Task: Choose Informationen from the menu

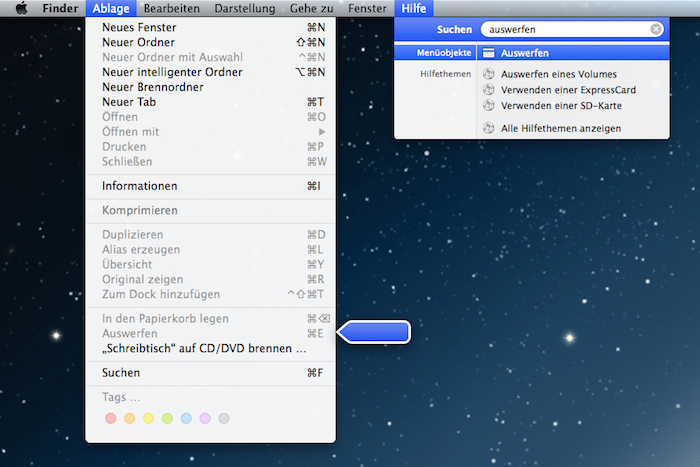Action: coord(210,186)
